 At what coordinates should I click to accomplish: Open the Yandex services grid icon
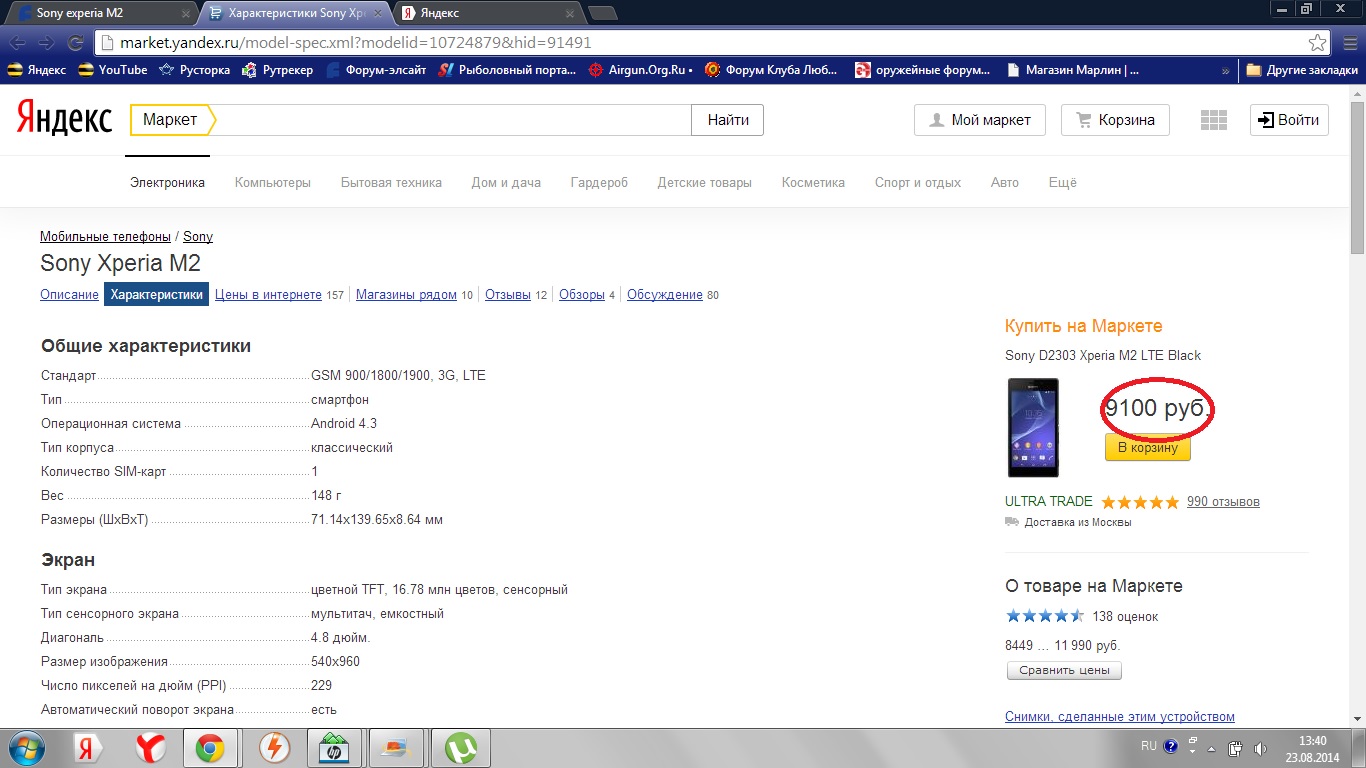[1213, 120]
